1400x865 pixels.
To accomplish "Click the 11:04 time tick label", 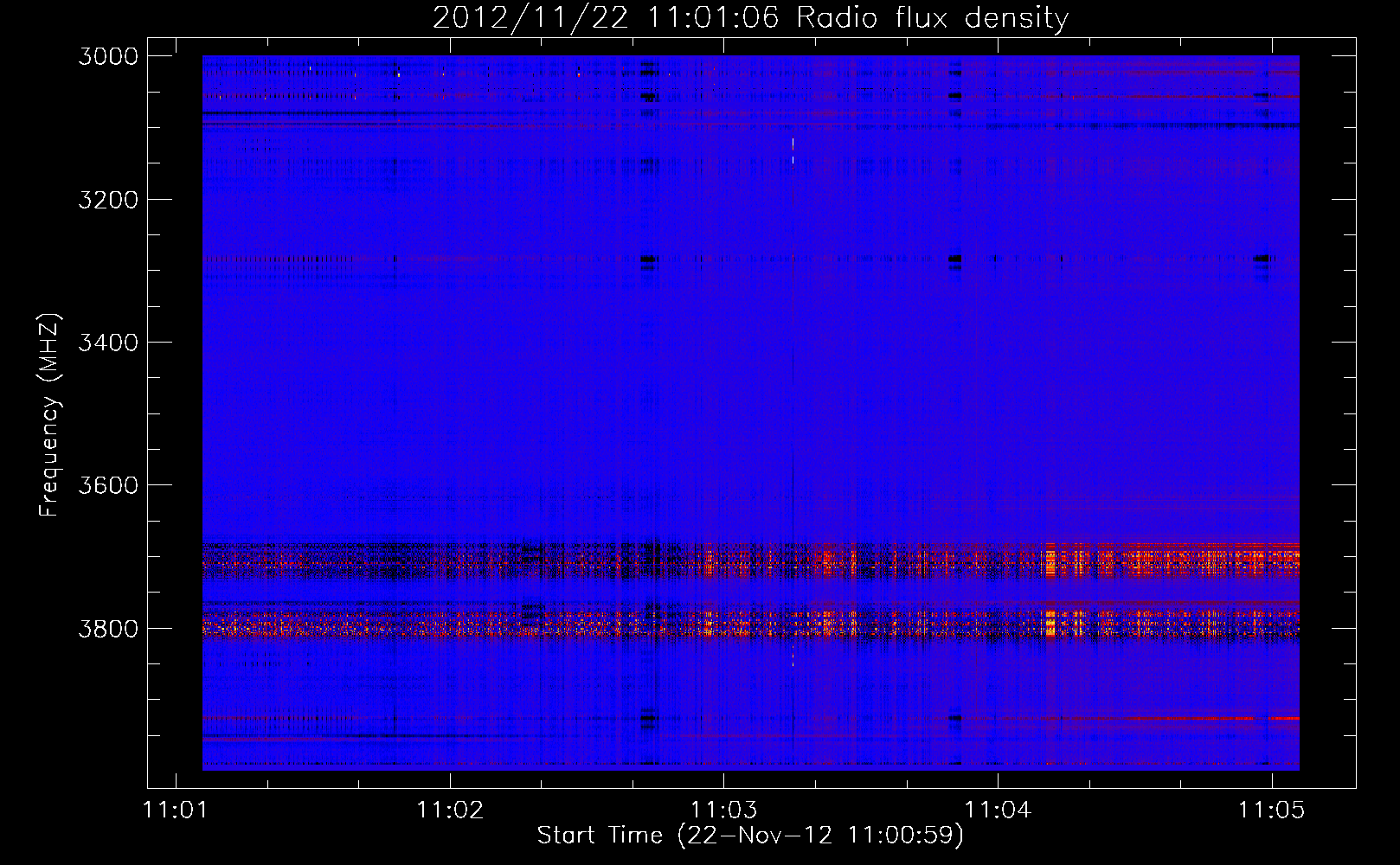I will [998, 810].
